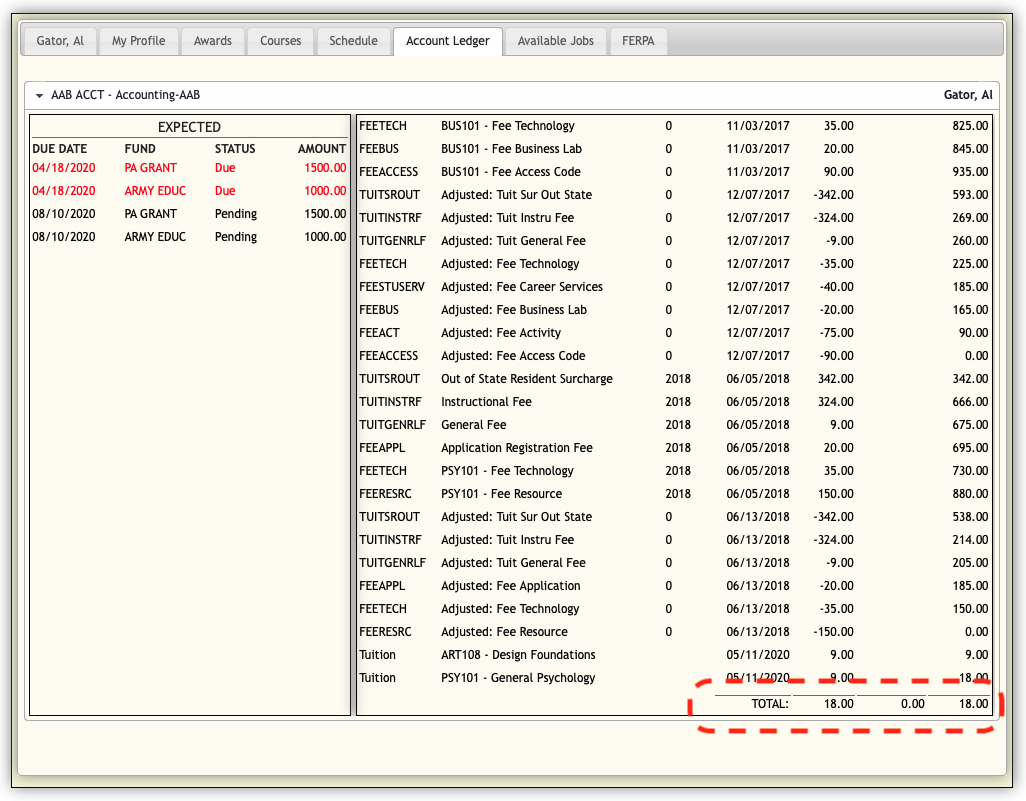Click the DUE DATE column header

click(x=60, y=149)
